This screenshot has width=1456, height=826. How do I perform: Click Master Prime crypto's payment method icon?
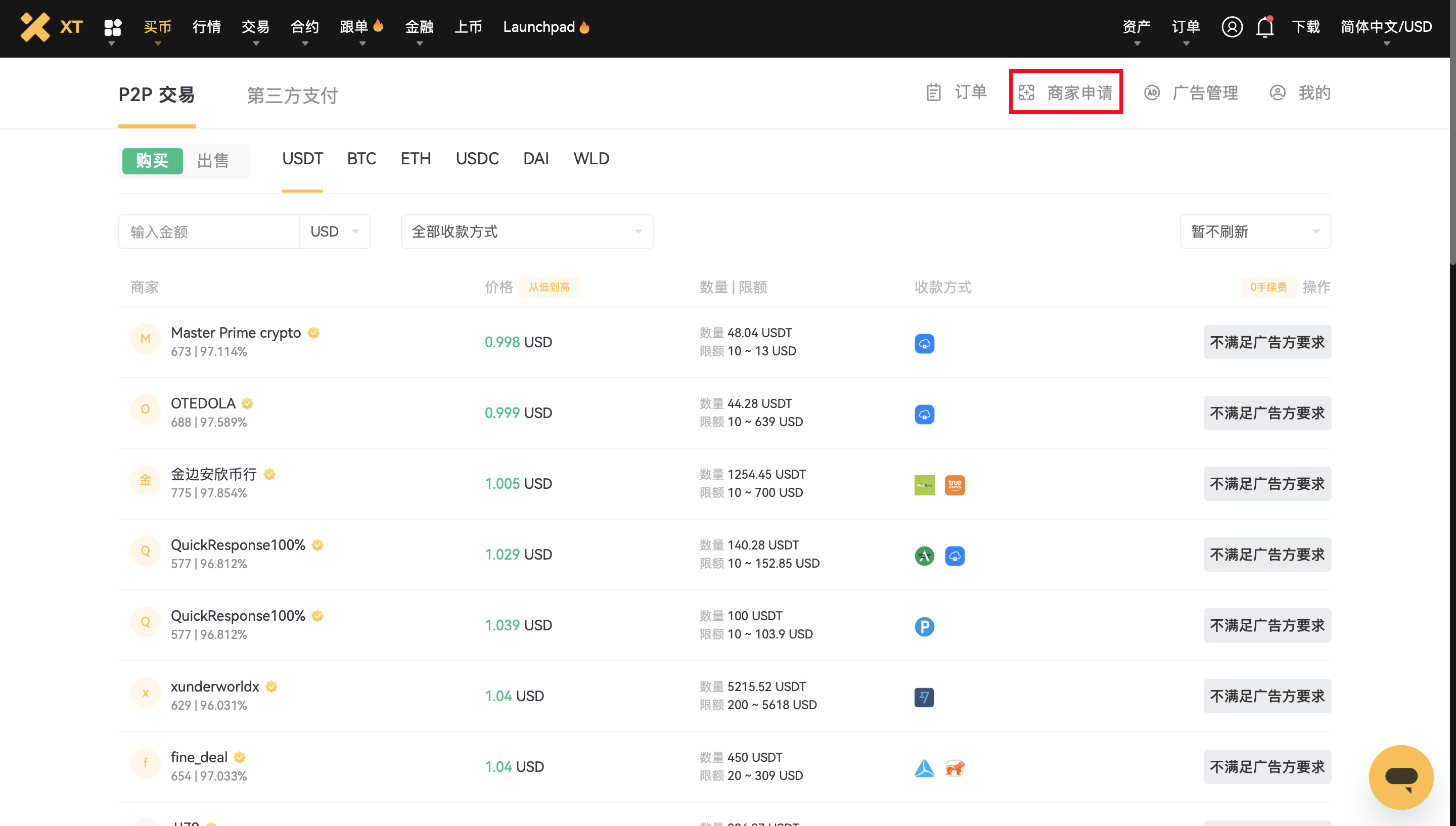point(924,343)
